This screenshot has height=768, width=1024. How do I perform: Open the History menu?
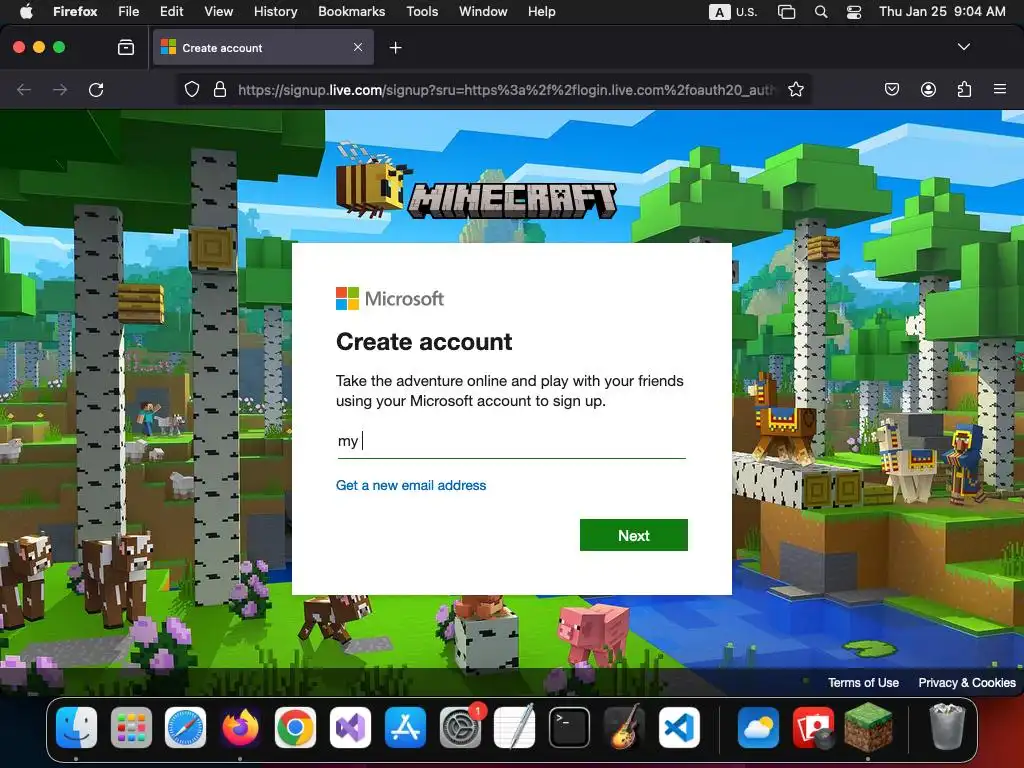[x=276, y=11]
